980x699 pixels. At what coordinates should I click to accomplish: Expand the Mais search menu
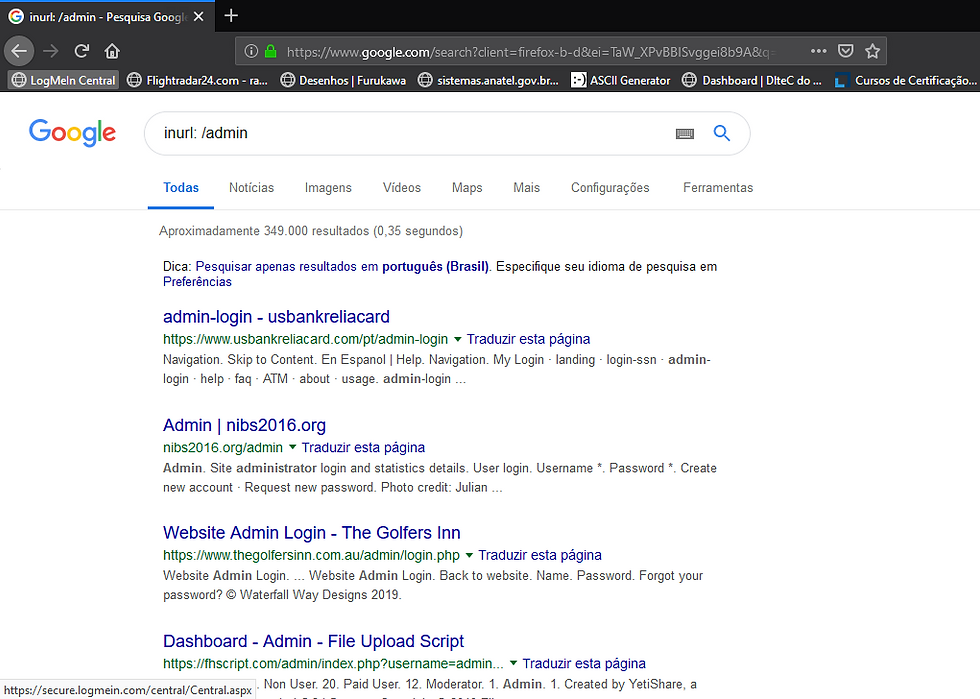[526, 188]
